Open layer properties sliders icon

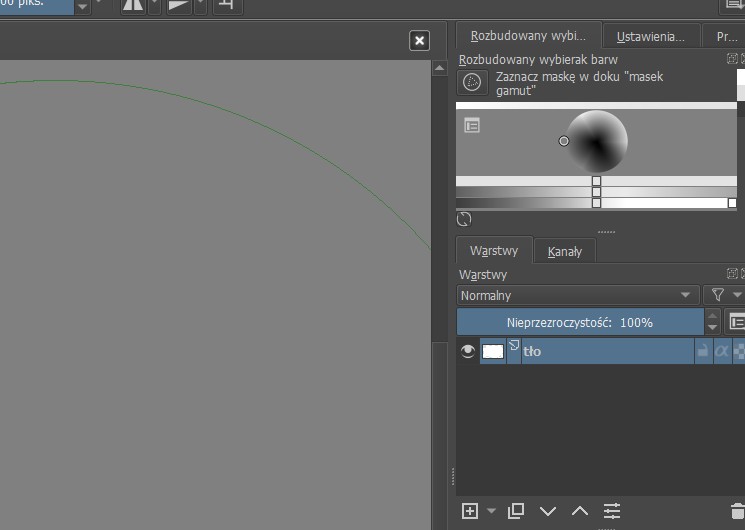point(612,511)
